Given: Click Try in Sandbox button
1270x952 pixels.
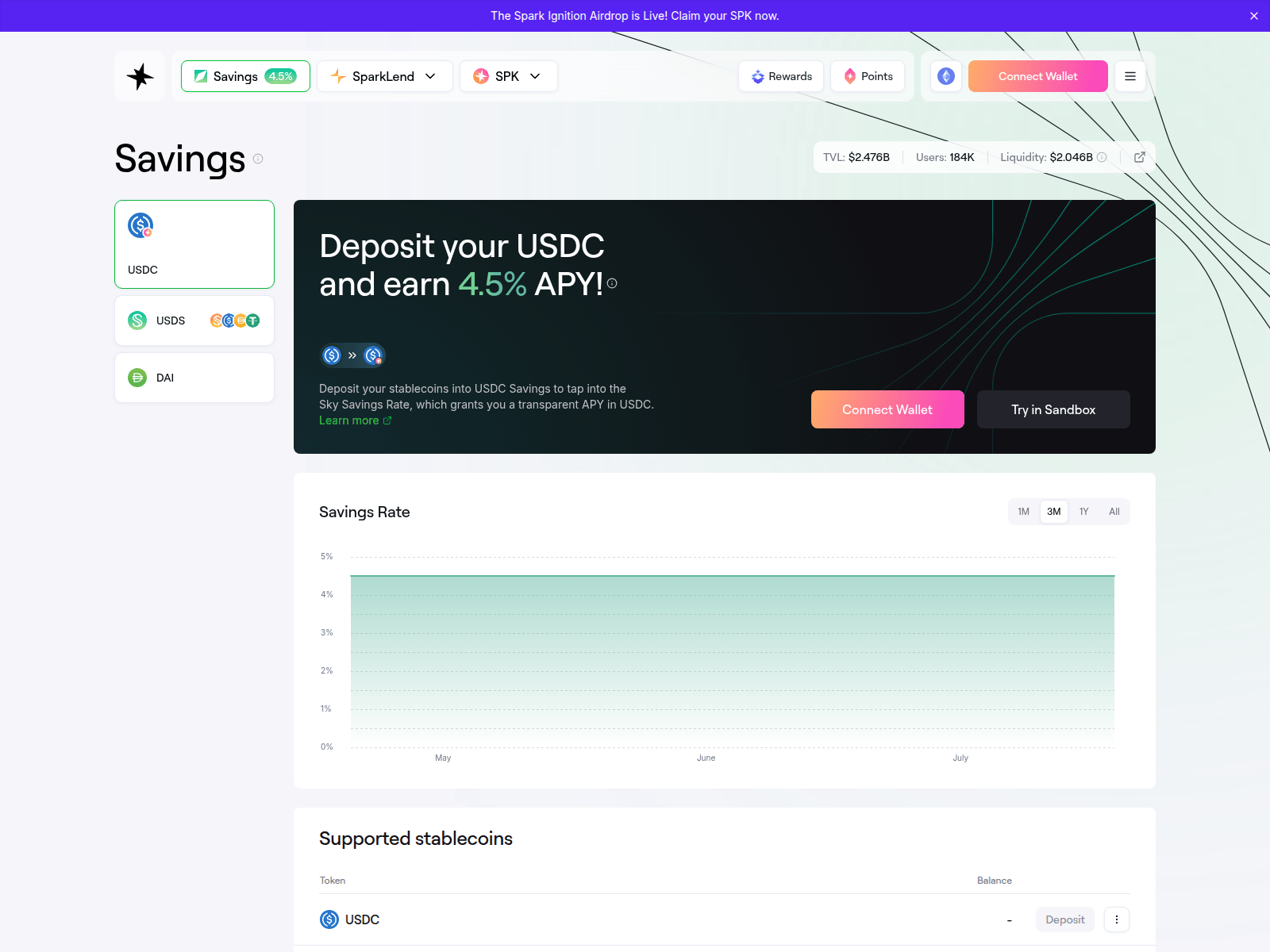Looking at the screenshot, I should click(x=1053, y=409).
